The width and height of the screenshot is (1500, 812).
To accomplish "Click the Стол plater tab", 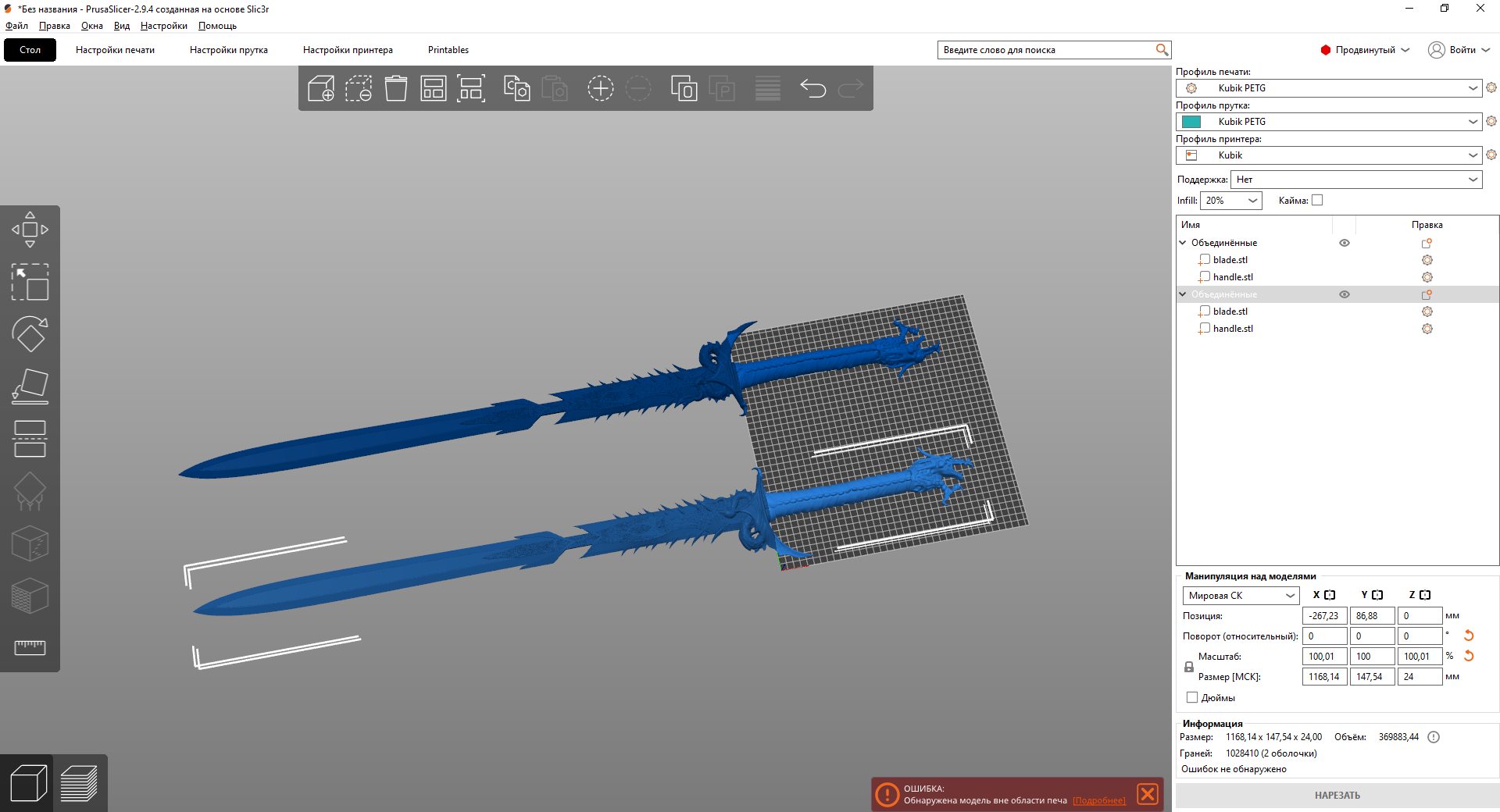I will (x=30, y=50).
